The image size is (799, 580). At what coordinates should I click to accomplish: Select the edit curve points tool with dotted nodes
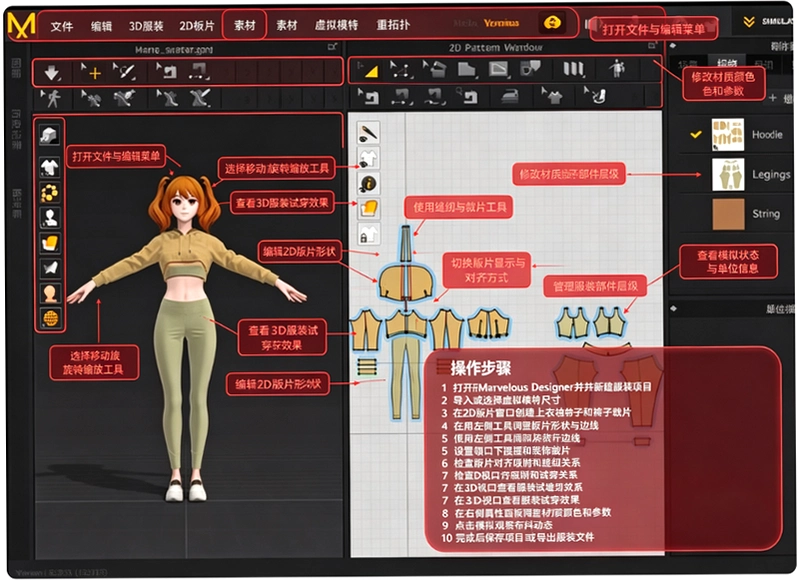(x=401, y=70)
